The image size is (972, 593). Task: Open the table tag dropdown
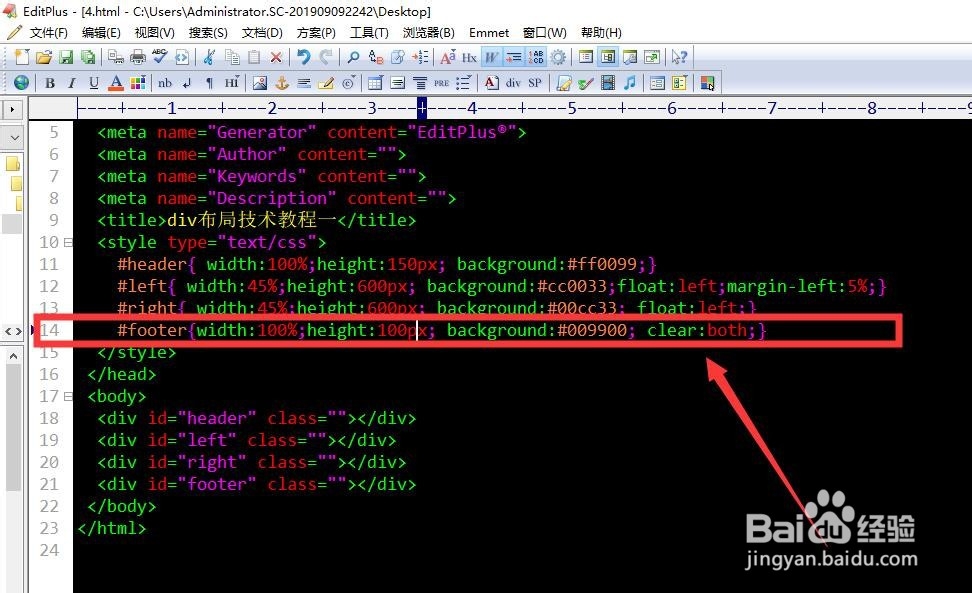point(375,82)
